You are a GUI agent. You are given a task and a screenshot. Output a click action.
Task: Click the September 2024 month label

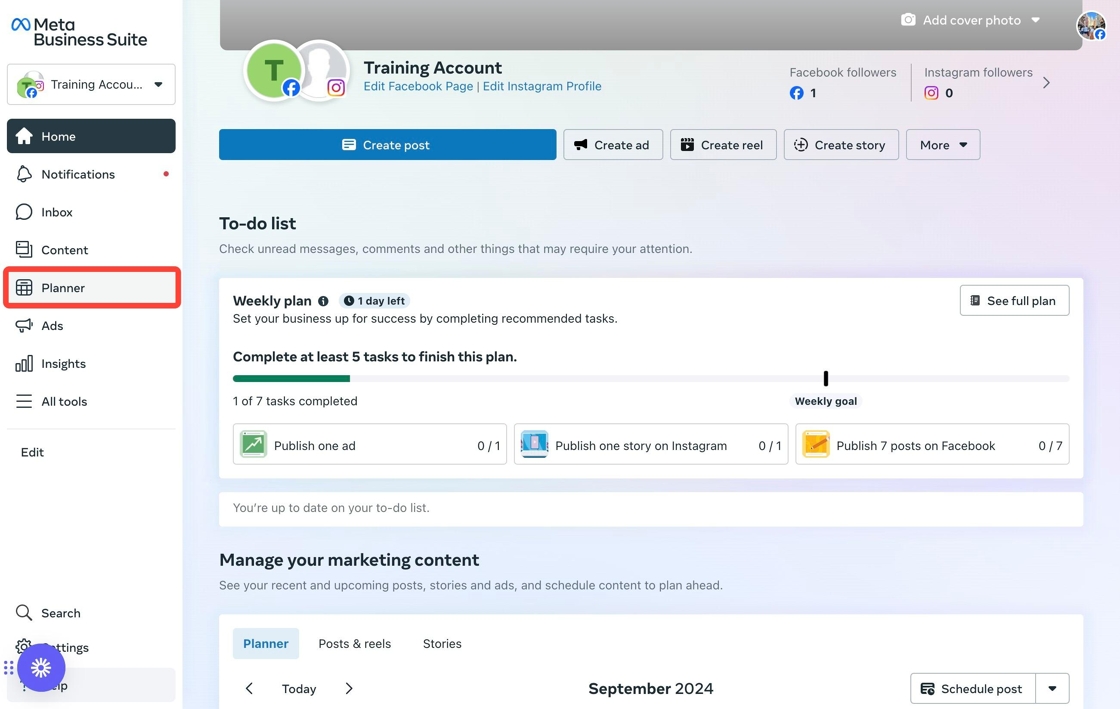[x=651, y=688]
